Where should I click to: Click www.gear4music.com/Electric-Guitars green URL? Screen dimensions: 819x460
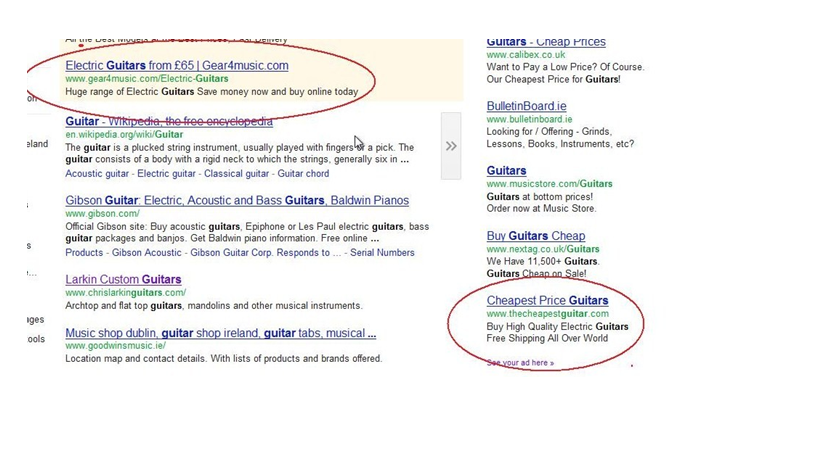147,79
